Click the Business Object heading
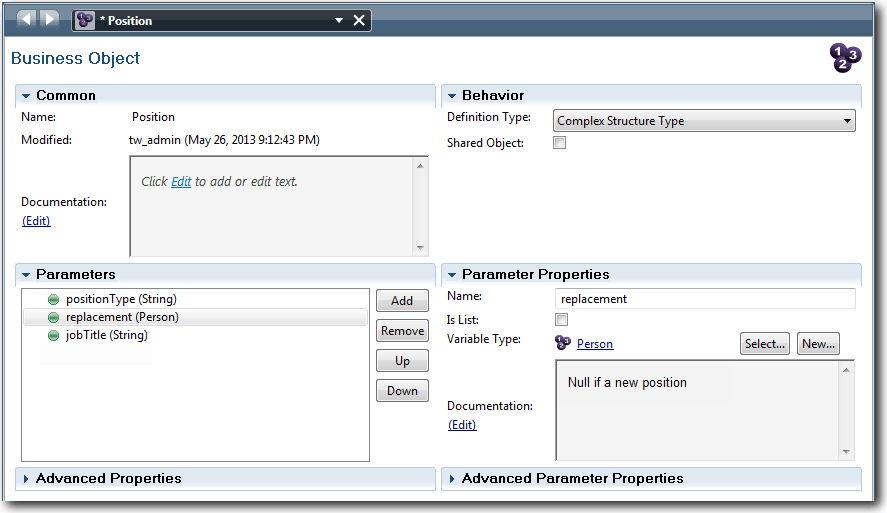887x513 pixels. [75, 58]
